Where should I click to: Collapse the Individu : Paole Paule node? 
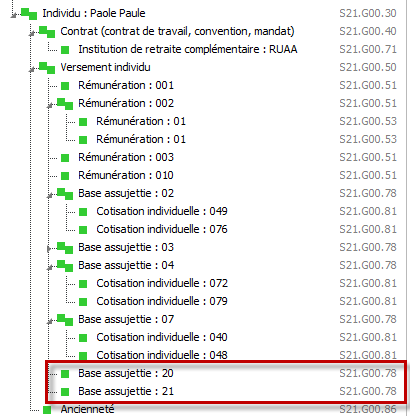coord(14,15)
